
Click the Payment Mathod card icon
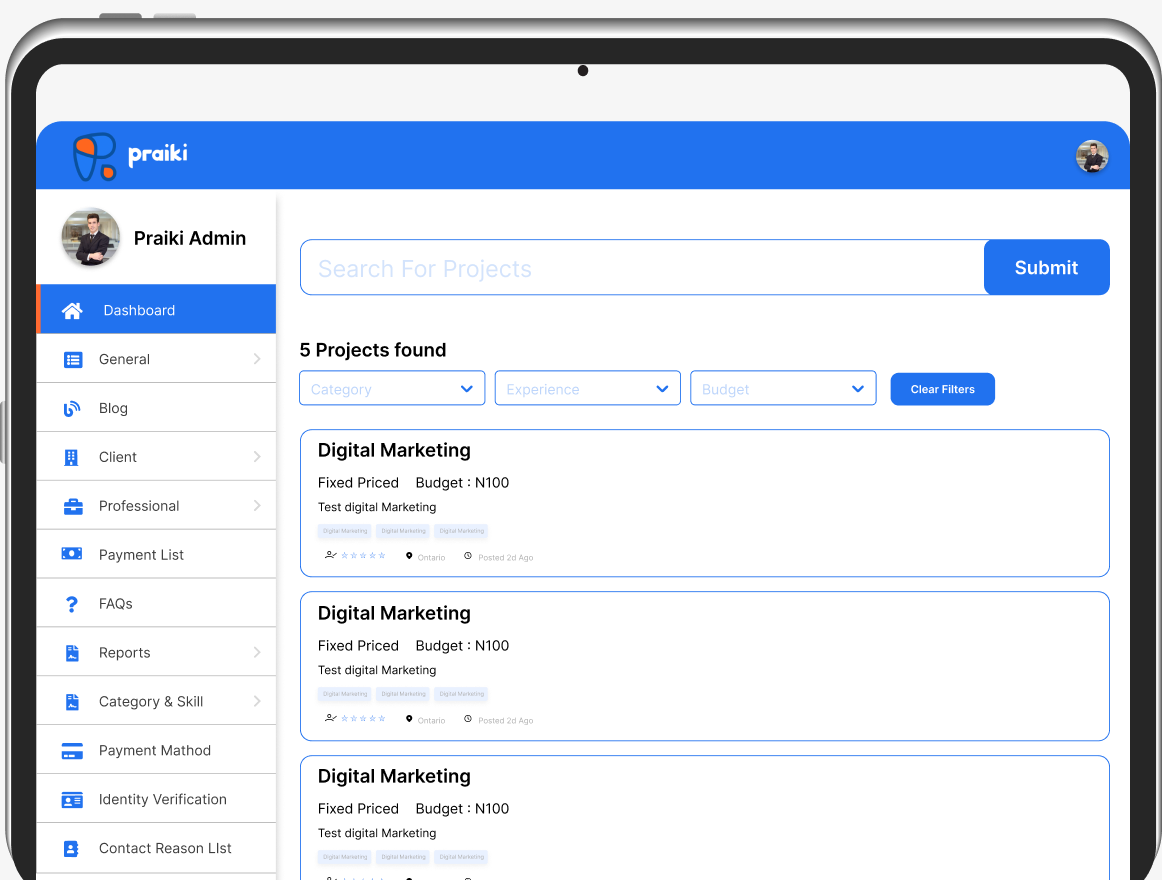pyautogui.click(x=72, y=751)
